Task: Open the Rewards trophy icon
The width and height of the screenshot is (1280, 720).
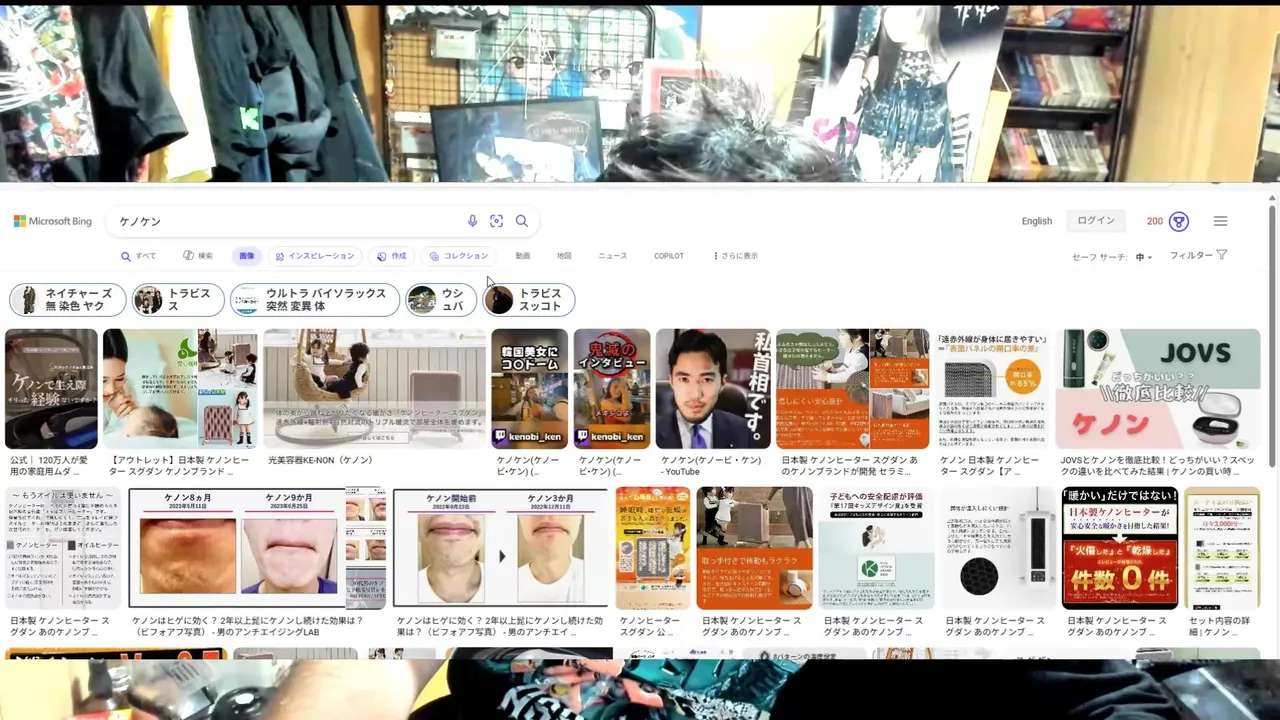Action: tap(1179, 221)
